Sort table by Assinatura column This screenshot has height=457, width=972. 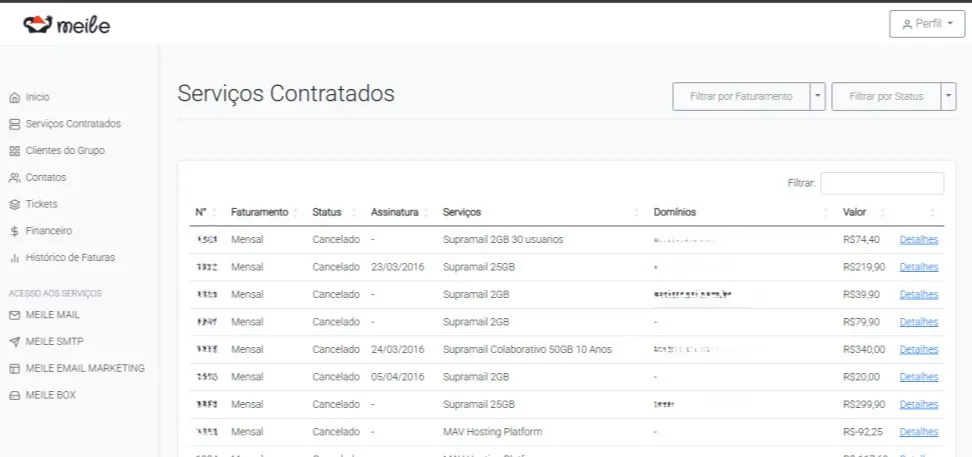(401, 212)
